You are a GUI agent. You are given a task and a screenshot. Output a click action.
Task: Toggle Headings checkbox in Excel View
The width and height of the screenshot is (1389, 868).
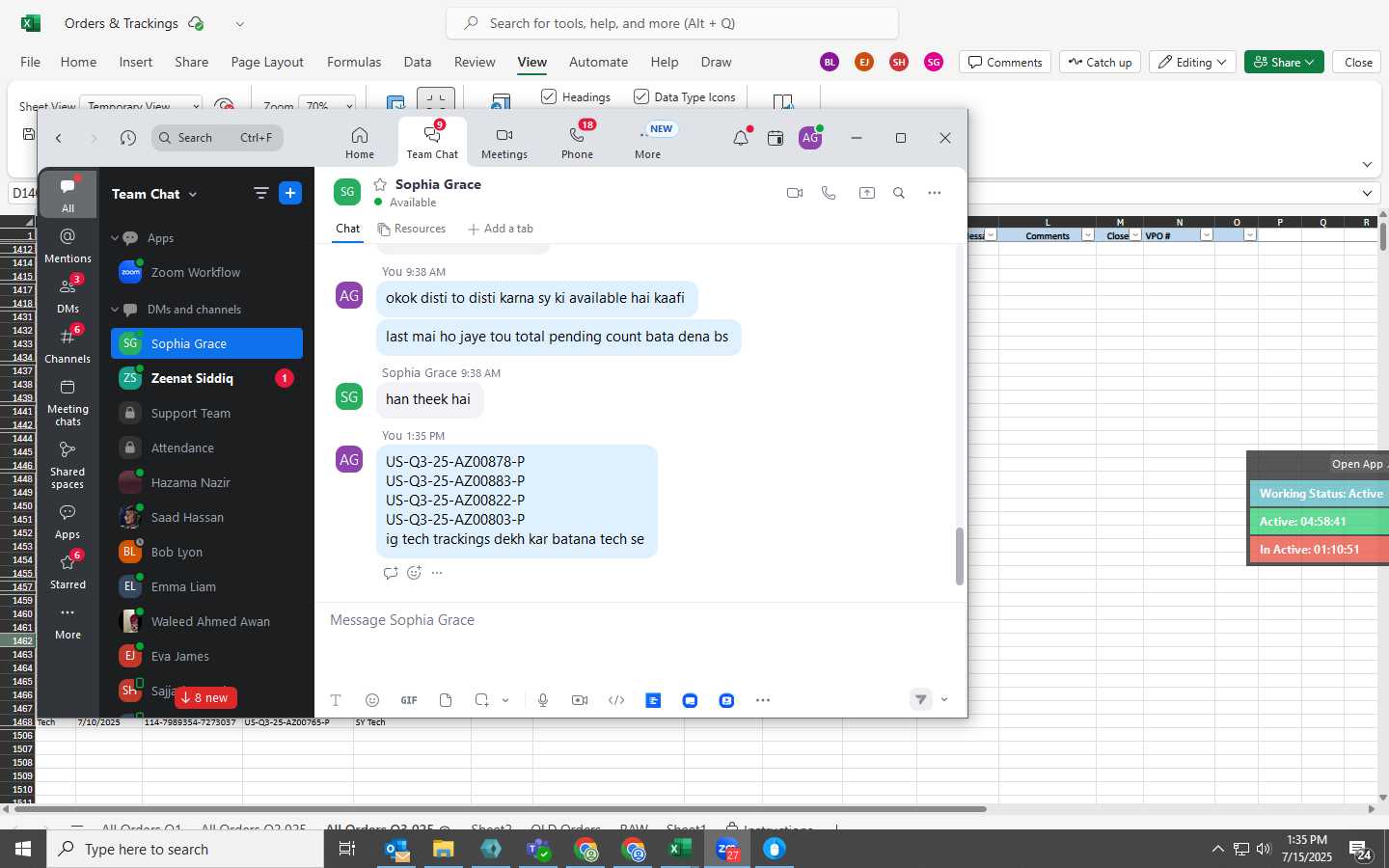[549, 96]
